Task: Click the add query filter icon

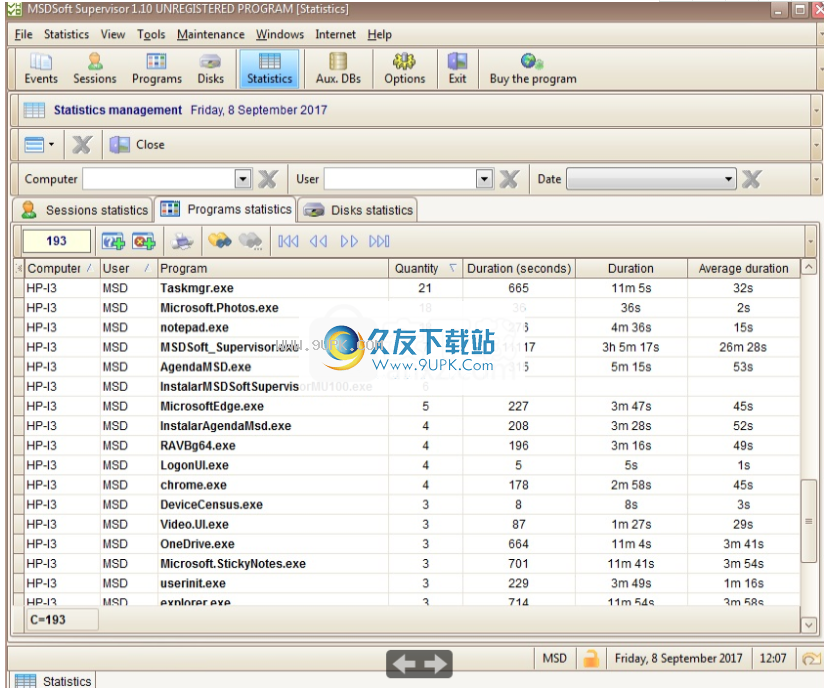Action: [x=113, y=241]
